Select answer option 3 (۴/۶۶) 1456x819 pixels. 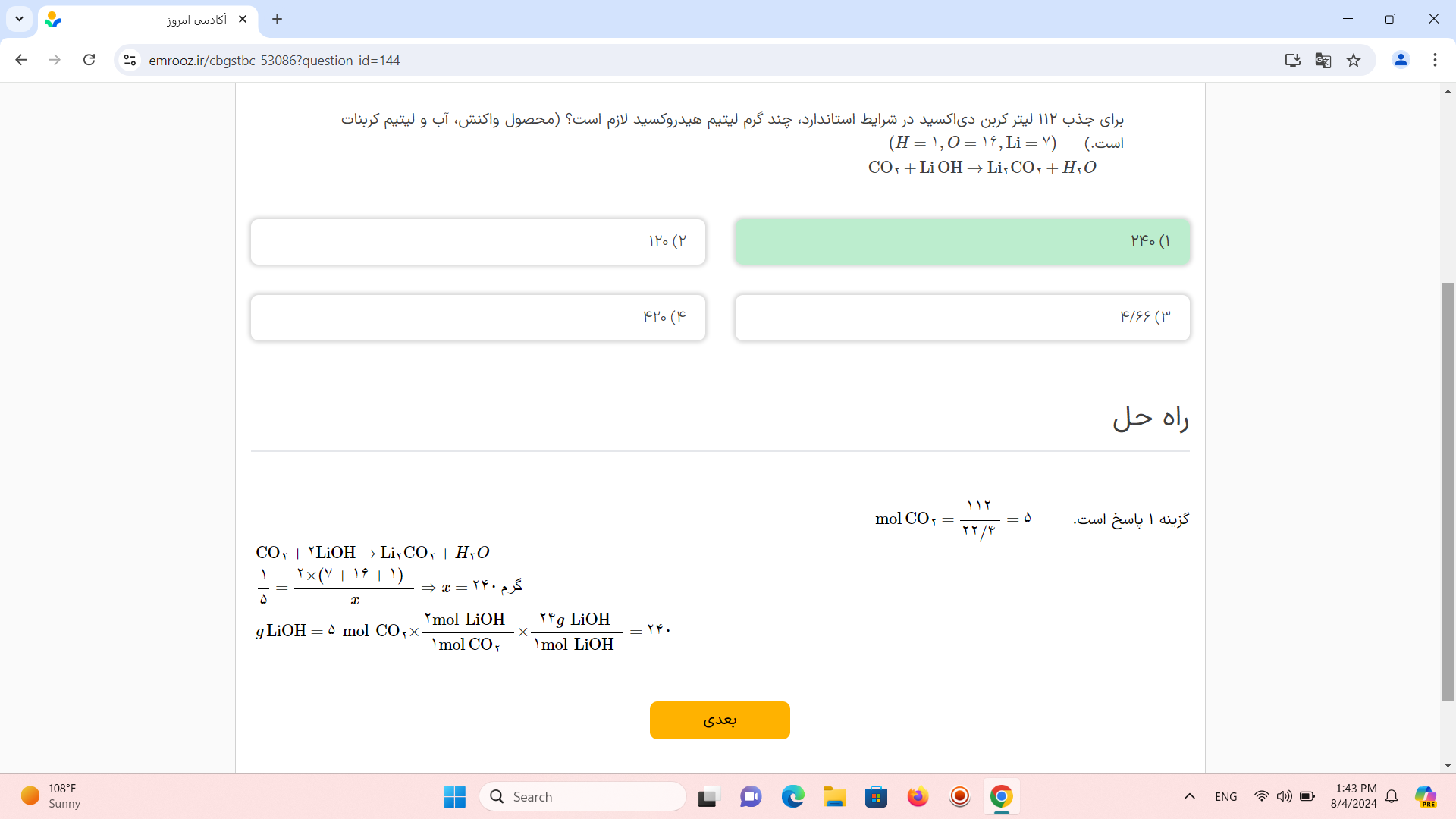point(962,317)
